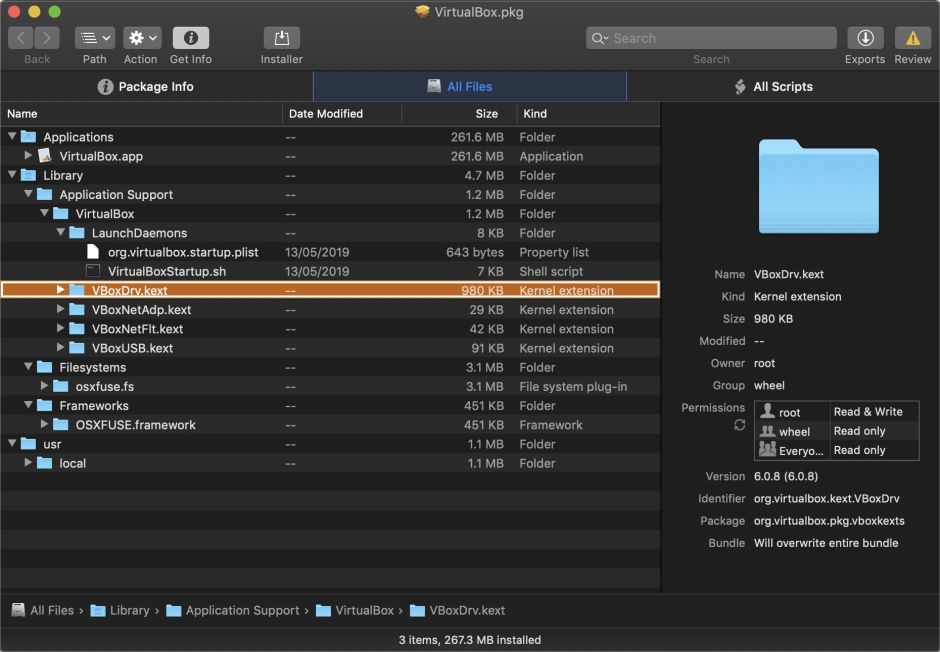Collapse the Applications folder

coord(10,137)
